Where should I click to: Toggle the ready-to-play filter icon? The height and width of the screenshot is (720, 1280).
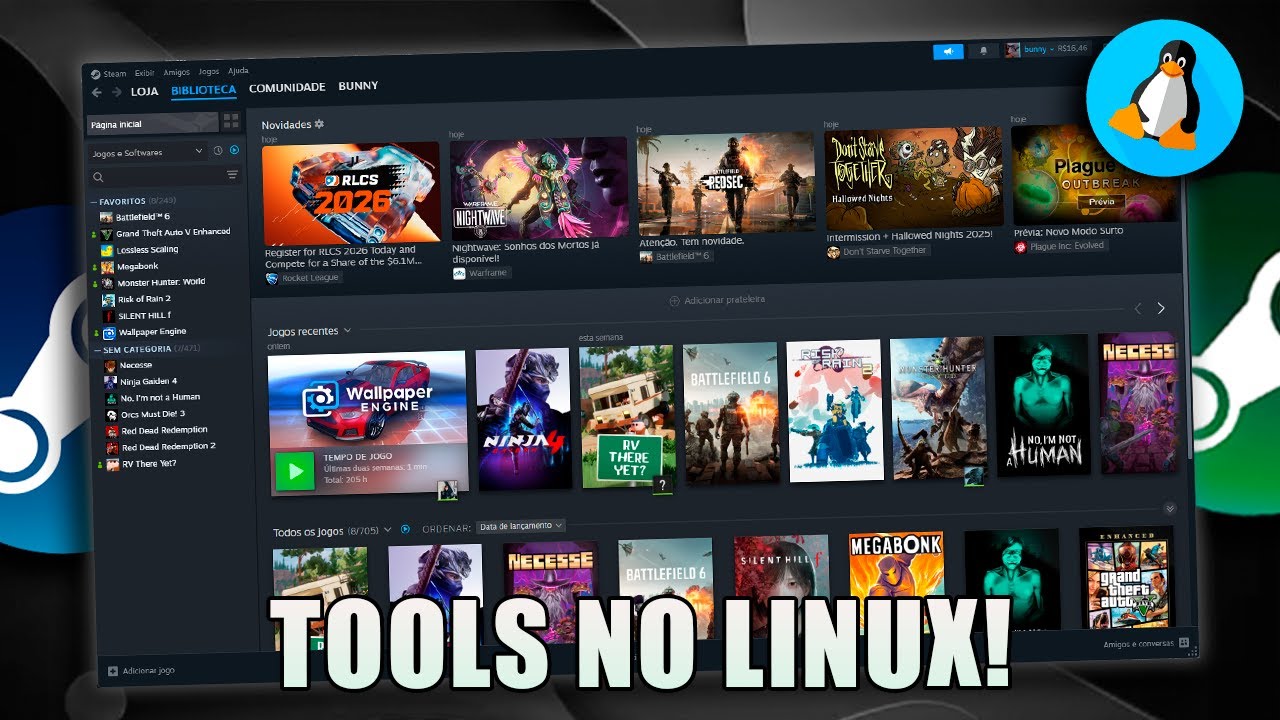234,150
